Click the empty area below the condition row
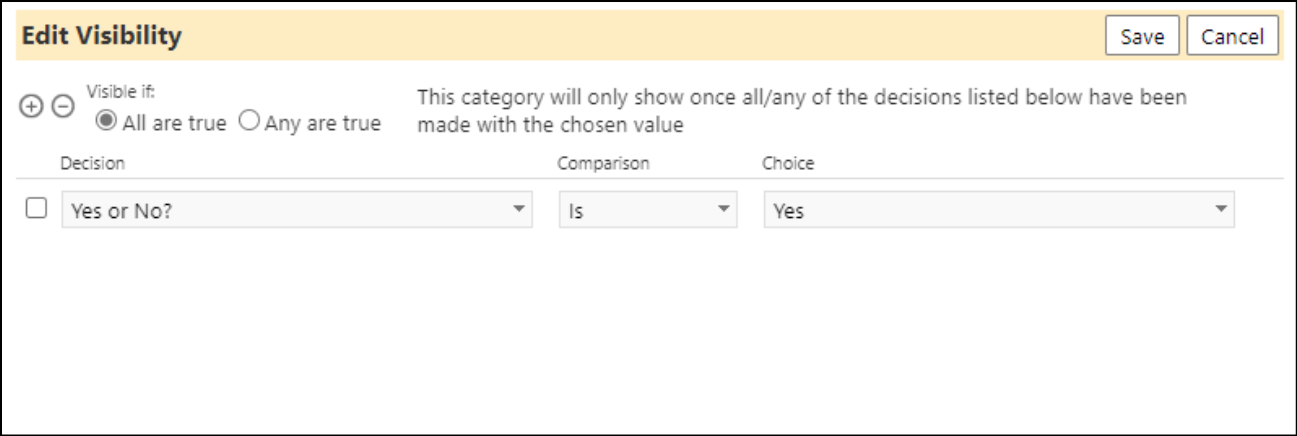 click(x=648, y=330)
